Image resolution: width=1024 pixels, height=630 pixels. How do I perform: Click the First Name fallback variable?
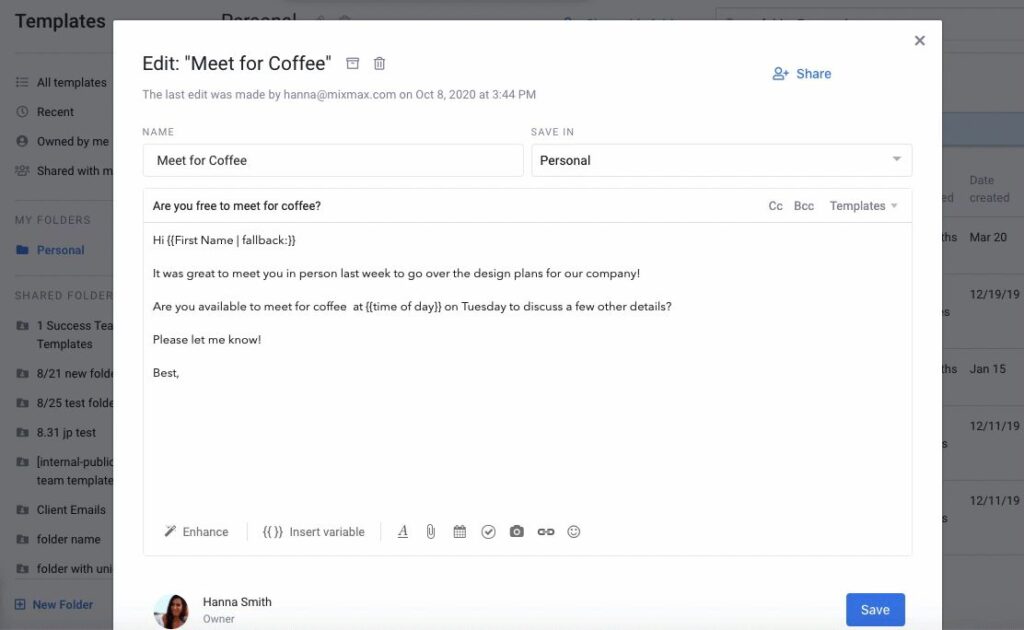point(231,240)
